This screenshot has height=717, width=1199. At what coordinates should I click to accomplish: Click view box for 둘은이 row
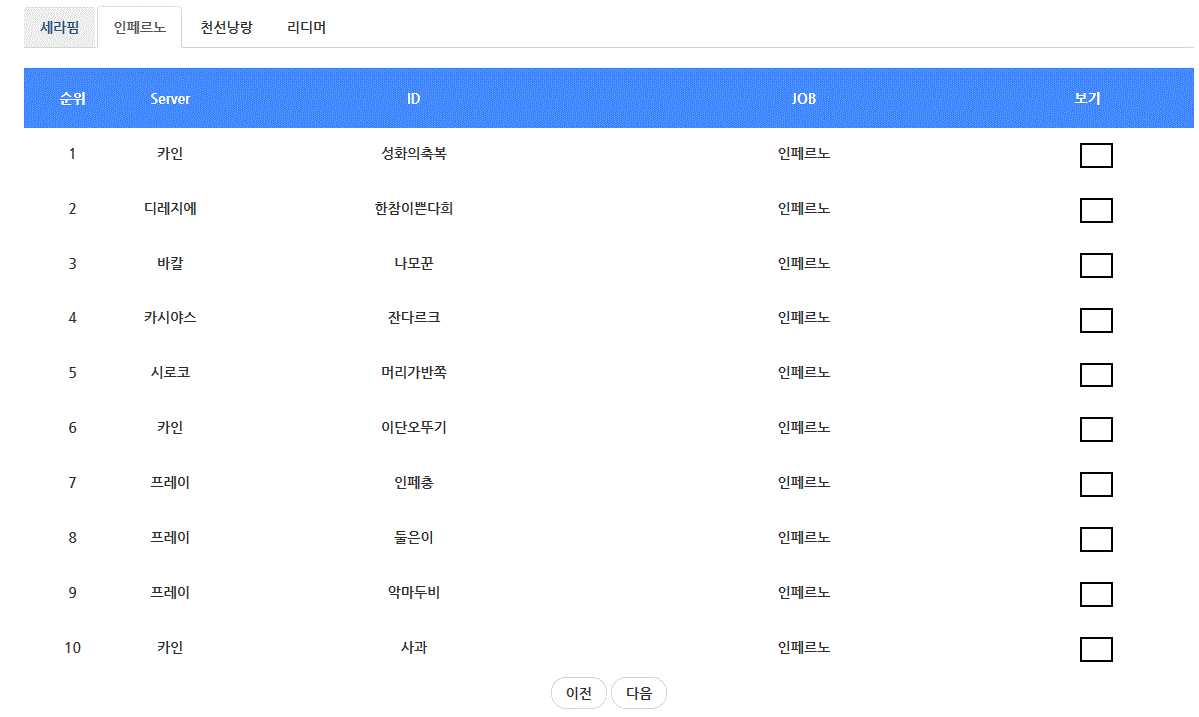click(1096, 540)
